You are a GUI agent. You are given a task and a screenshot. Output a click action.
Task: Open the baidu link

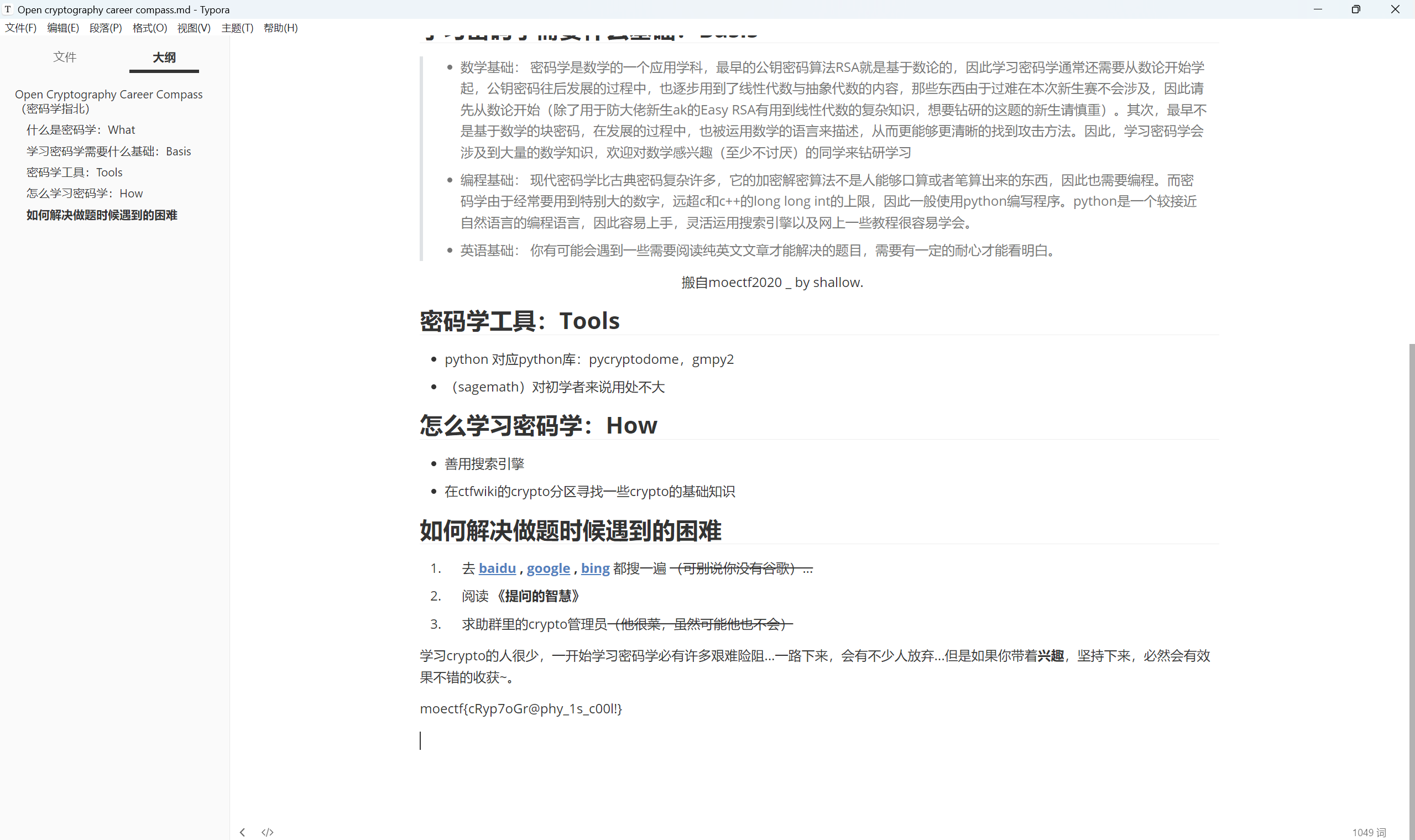[497, 568]
